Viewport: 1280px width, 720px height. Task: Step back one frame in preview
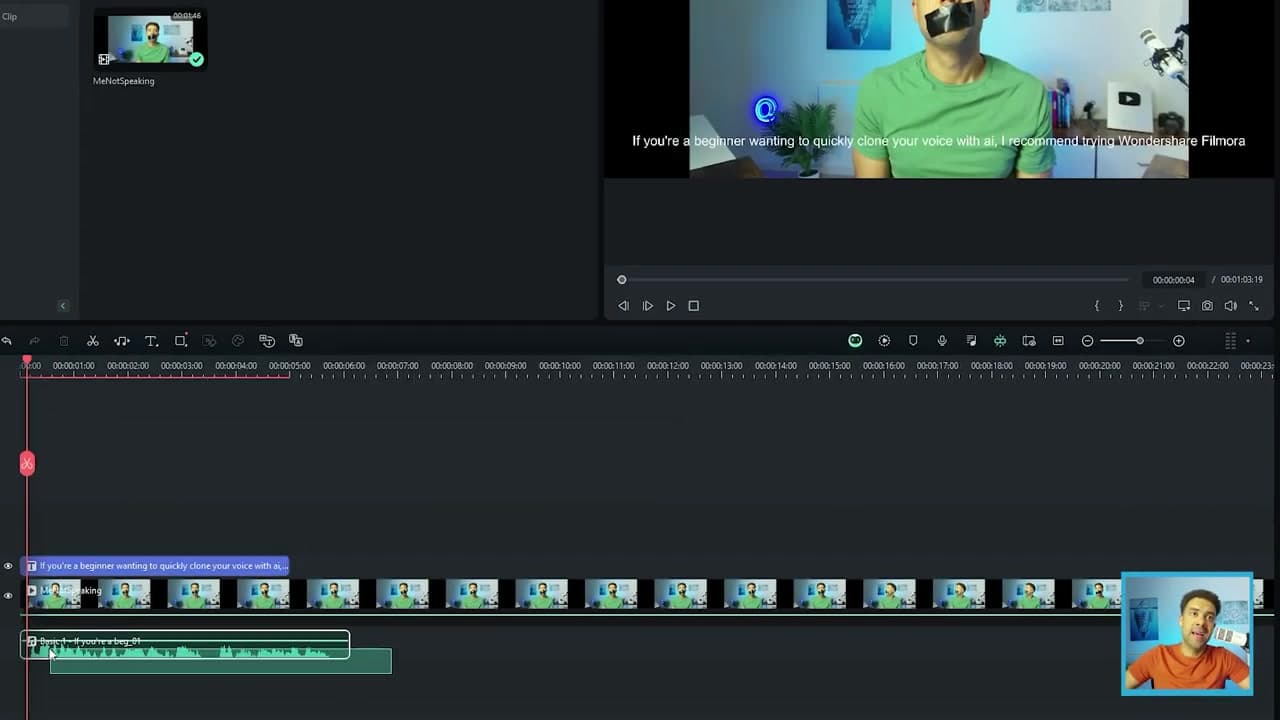coord(623,306)
